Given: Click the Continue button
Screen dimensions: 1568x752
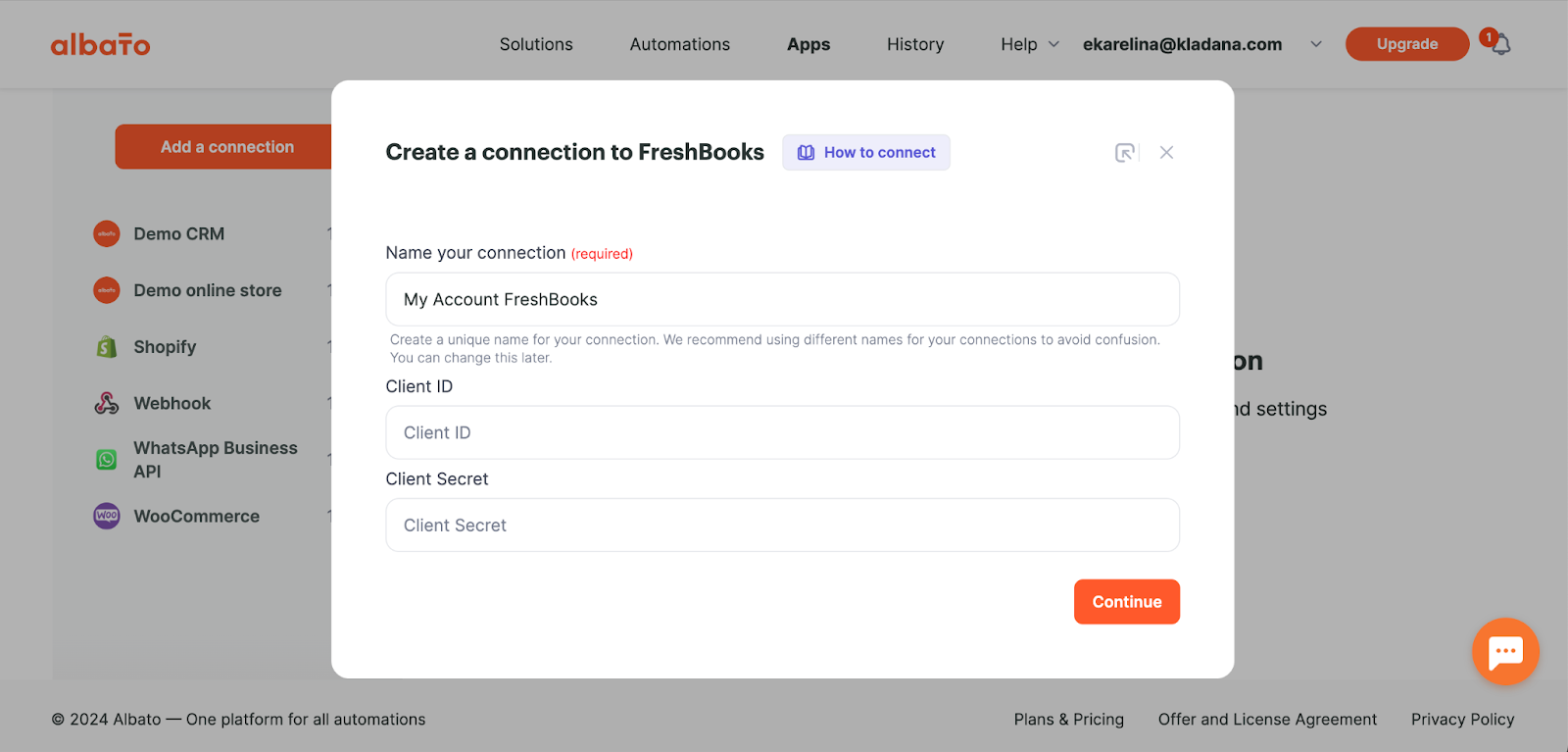Looking at the screenshot, I should click(1127, 602).
